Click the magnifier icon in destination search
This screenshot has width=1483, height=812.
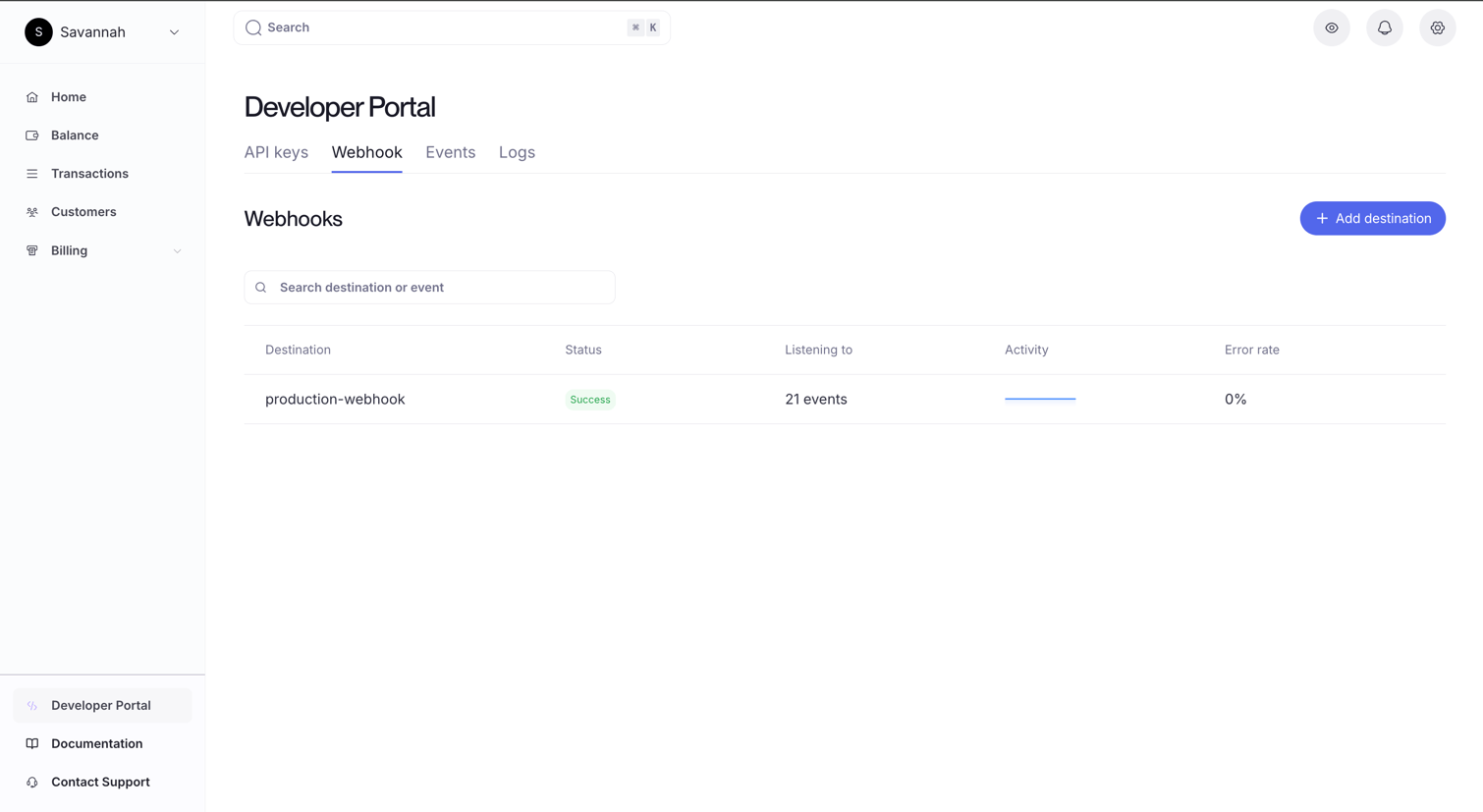tap(260, 288)
